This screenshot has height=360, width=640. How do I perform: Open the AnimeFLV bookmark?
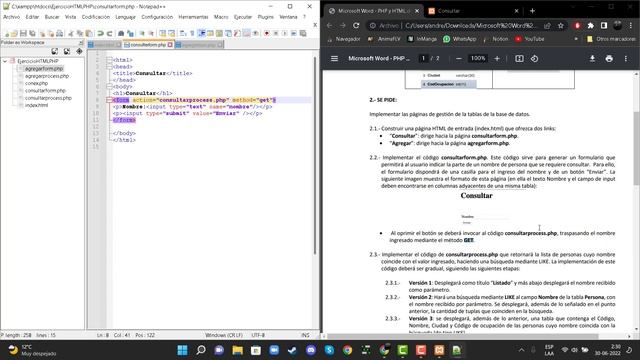pos(384,39)
